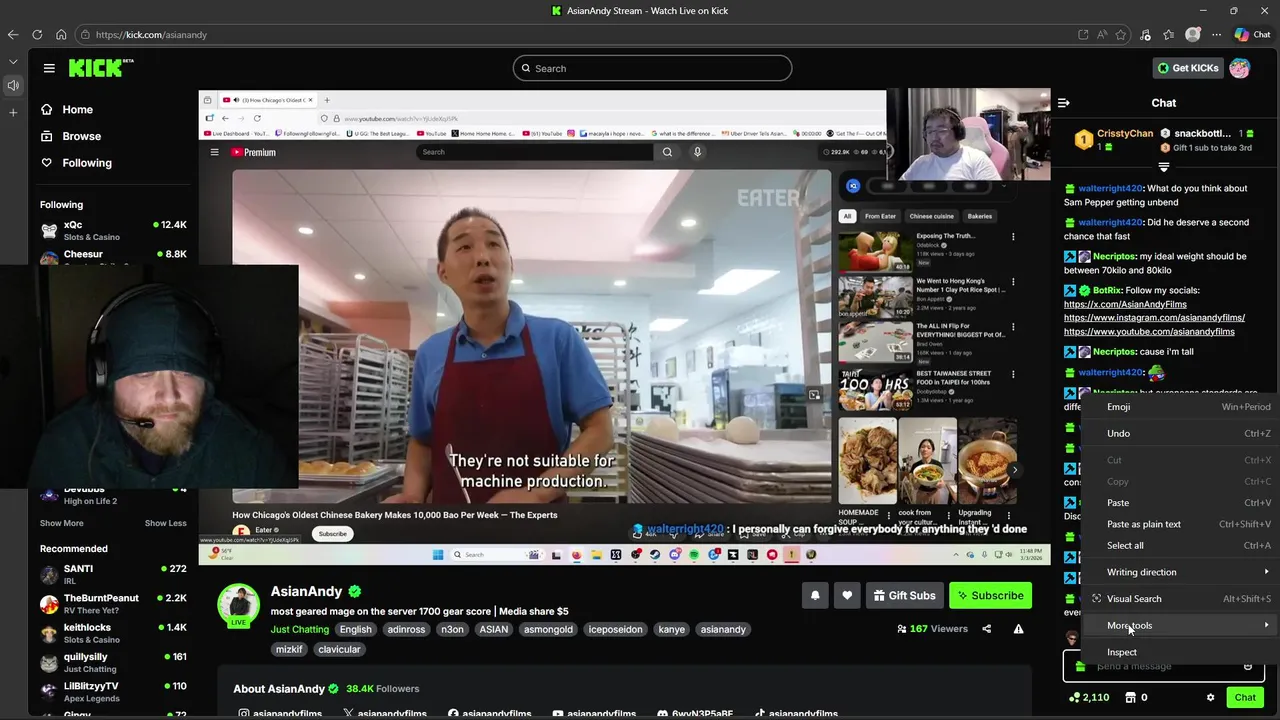The image size is (1280, 720).
Task: Mute tab with sidebar speaker icon
Action: pyautogui.click(x=13, y=86)
